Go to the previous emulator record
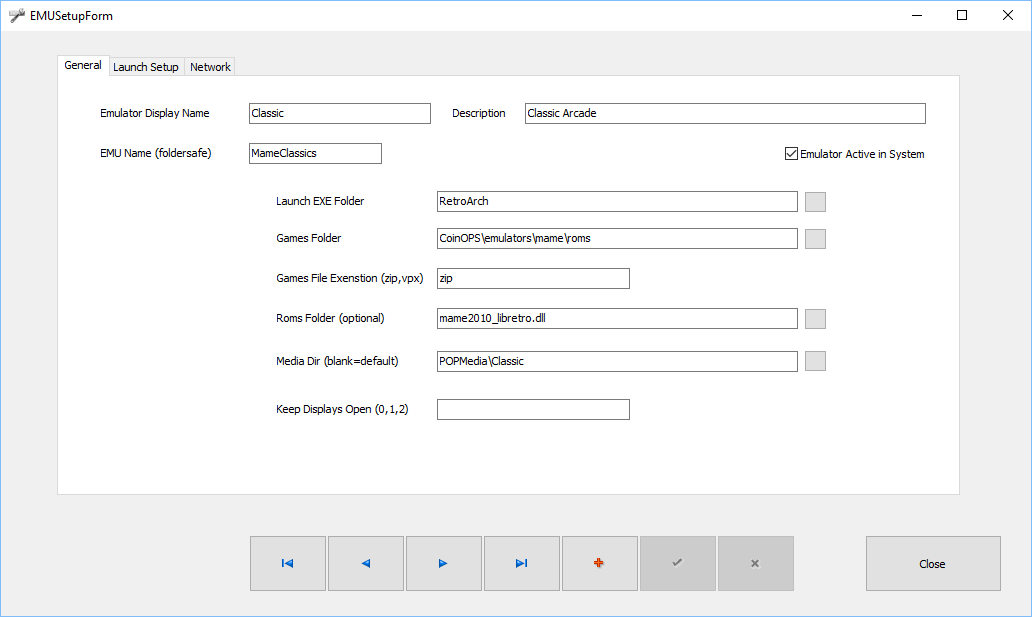The height and width of the screenshot is (617, 1032). pyautogui.click(x=365, y=564)
